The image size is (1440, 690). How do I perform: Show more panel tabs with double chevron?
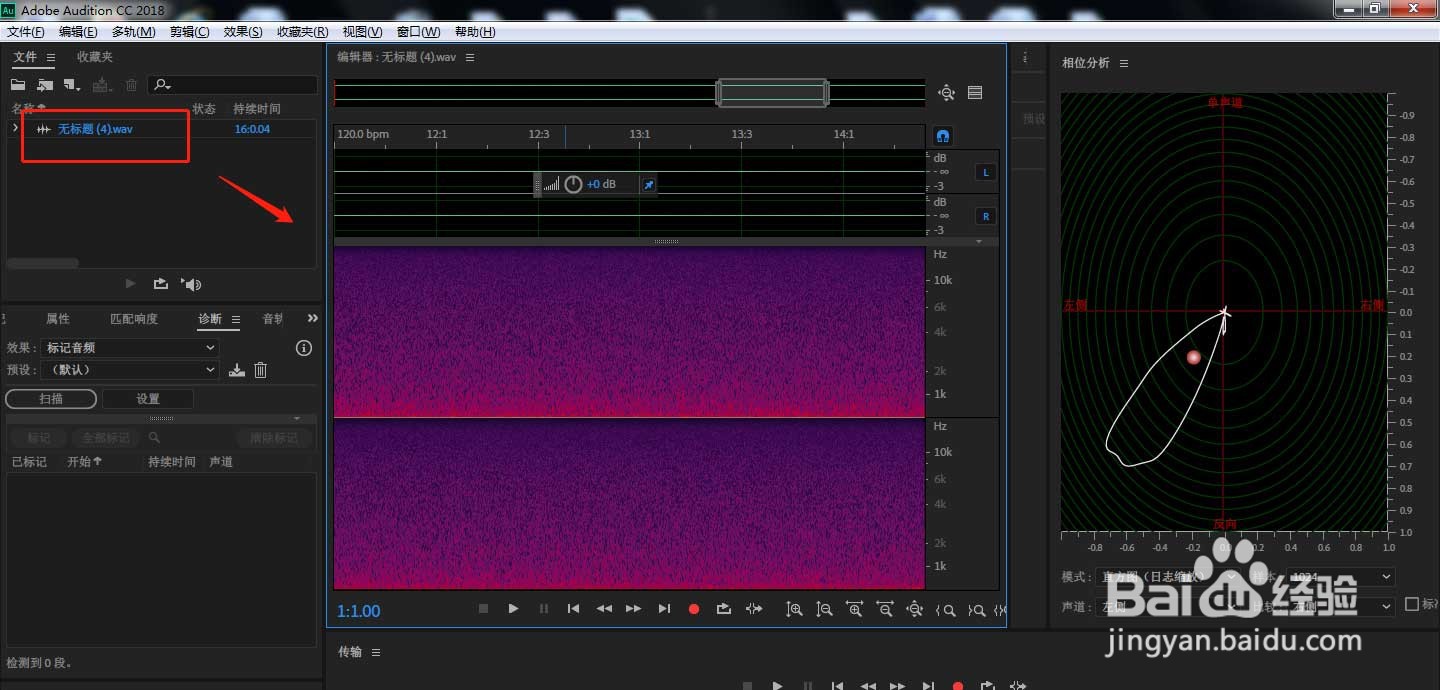tap(313, 318)
